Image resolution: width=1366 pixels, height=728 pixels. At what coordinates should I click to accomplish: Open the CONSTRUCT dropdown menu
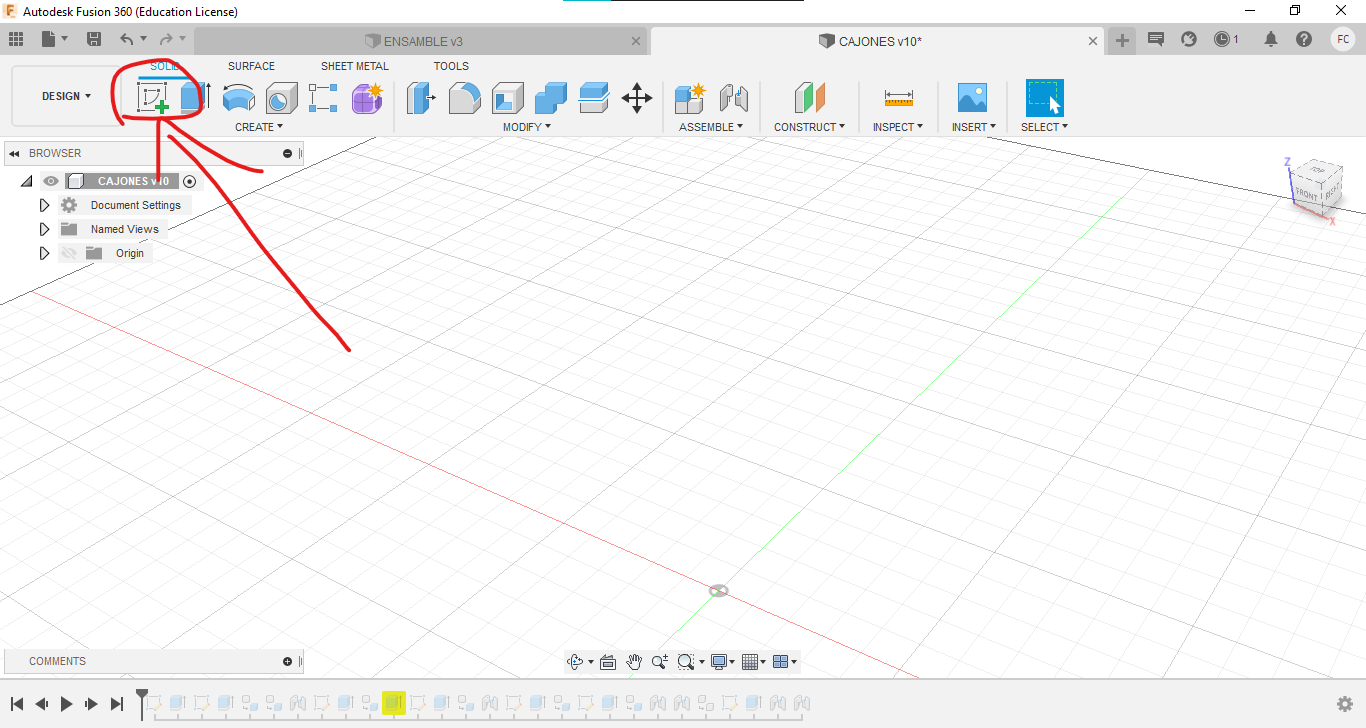tap(809, 127)
